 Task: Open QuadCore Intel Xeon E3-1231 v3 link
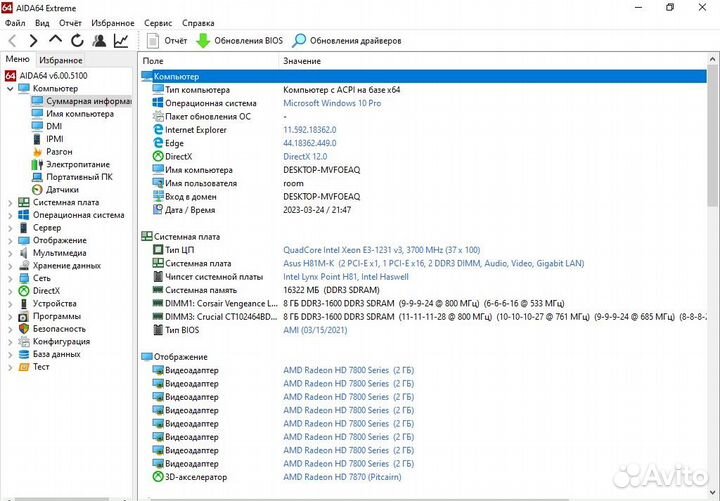(x=381, y=250)
